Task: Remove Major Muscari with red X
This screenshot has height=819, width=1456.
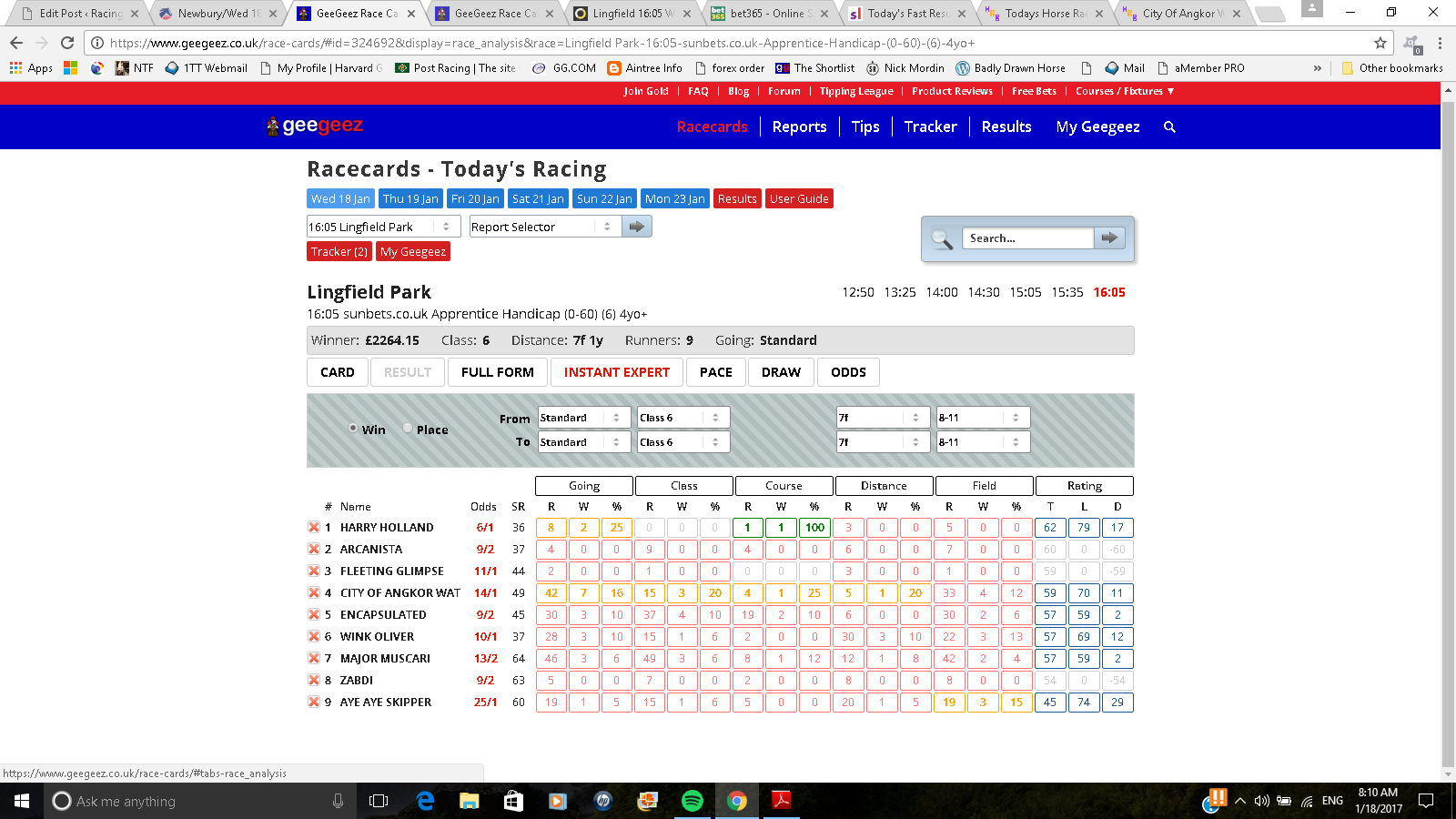Action: pyautogui.click(x=314, y=658)
